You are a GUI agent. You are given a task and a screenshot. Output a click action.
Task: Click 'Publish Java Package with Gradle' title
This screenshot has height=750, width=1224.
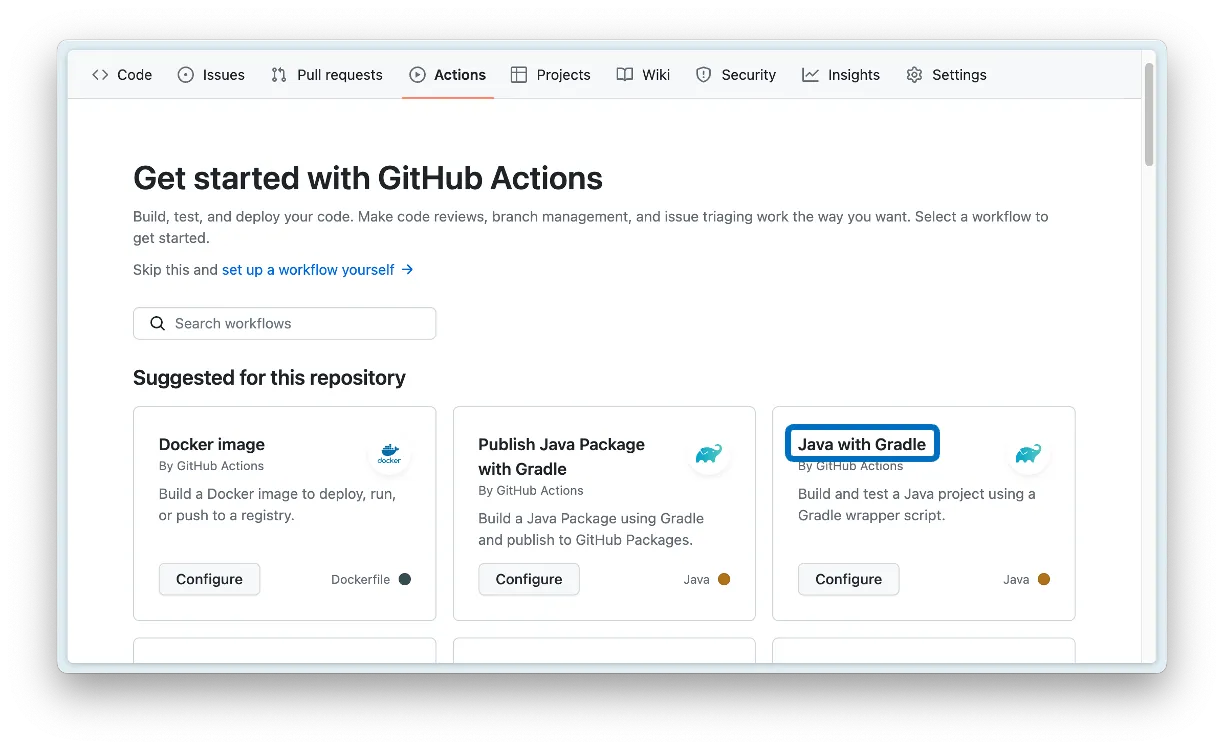561,457
